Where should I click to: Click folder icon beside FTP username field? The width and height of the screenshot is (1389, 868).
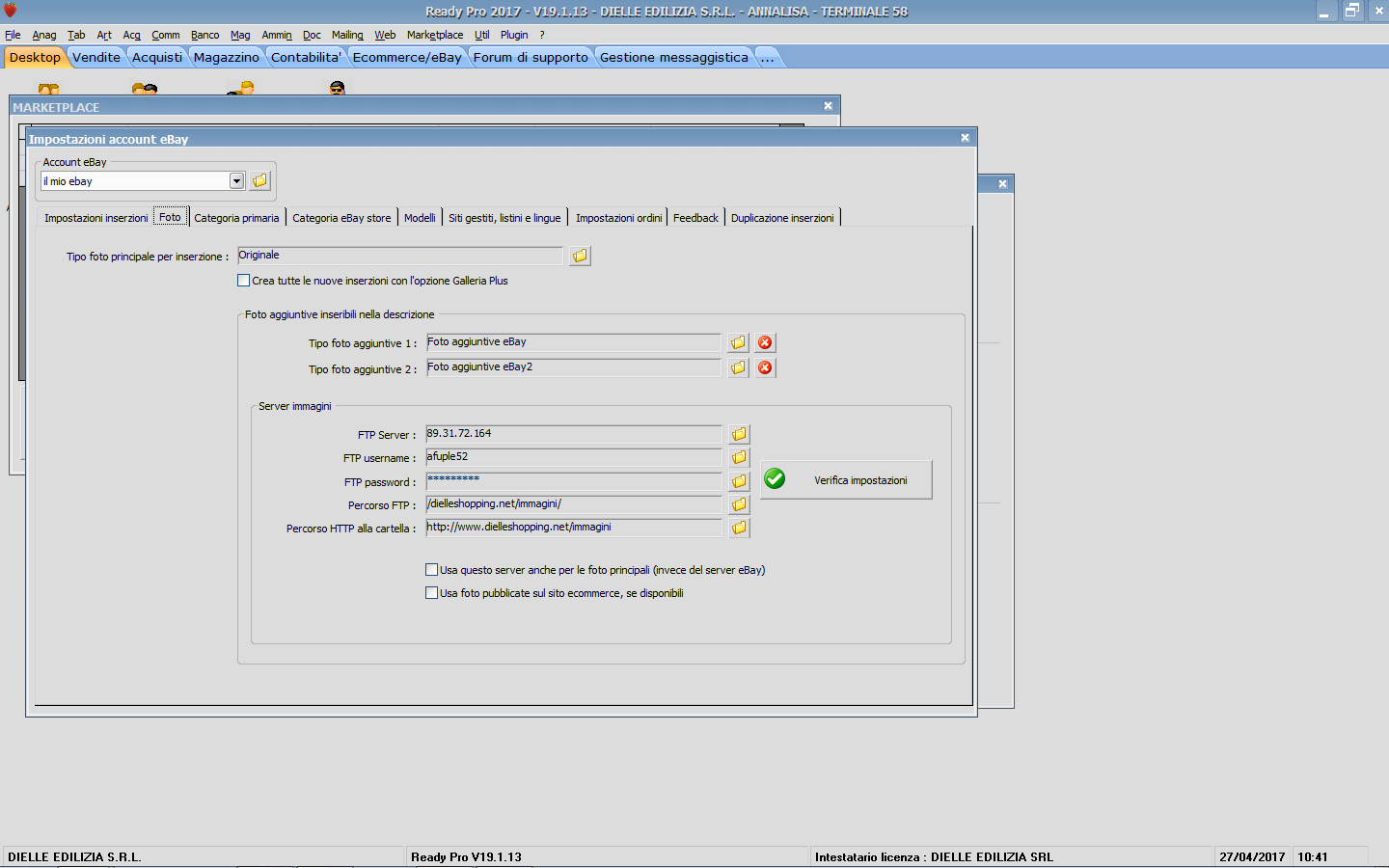pos(739,457)
